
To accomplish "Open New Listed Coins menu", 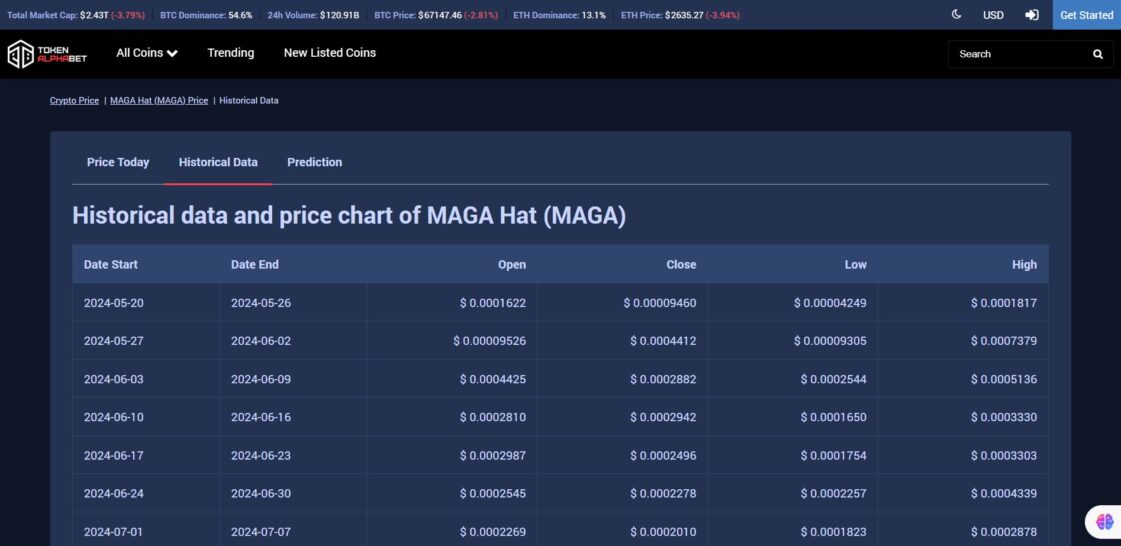I will click(330, 53).
